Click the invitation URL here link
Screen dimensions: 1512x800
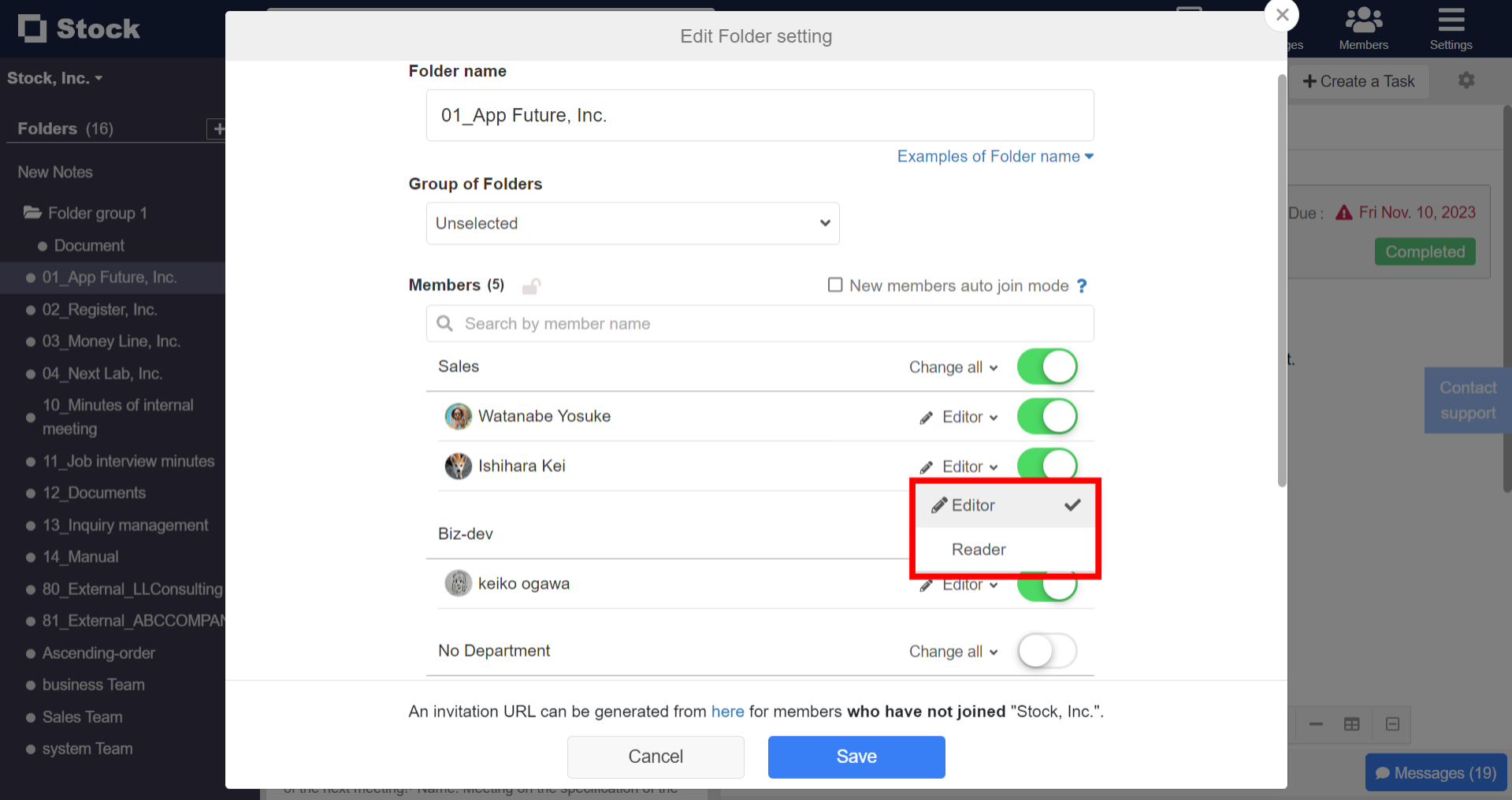tap(727, 711)
